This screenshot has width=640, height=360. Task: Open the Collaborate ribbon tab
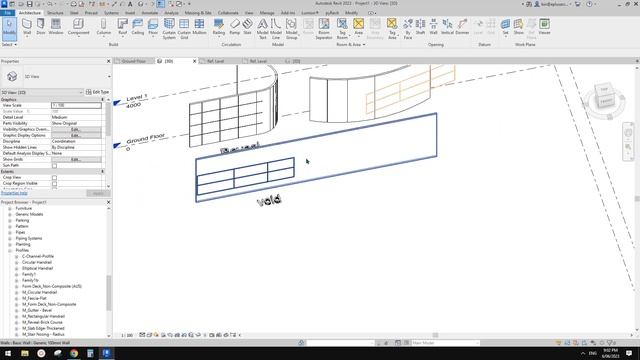click(228, 13)
